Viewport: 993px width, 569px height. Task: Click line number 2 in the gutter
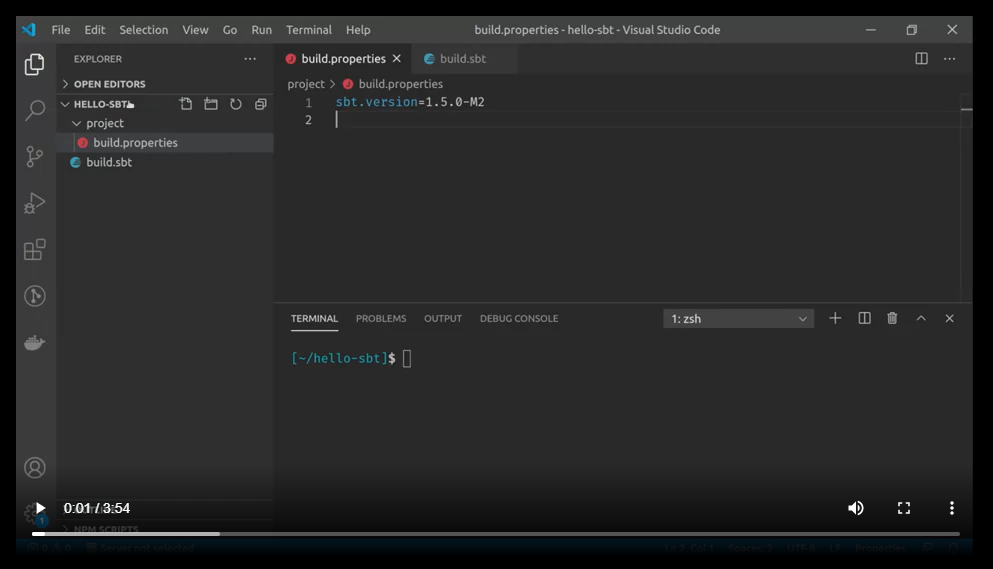308,120
